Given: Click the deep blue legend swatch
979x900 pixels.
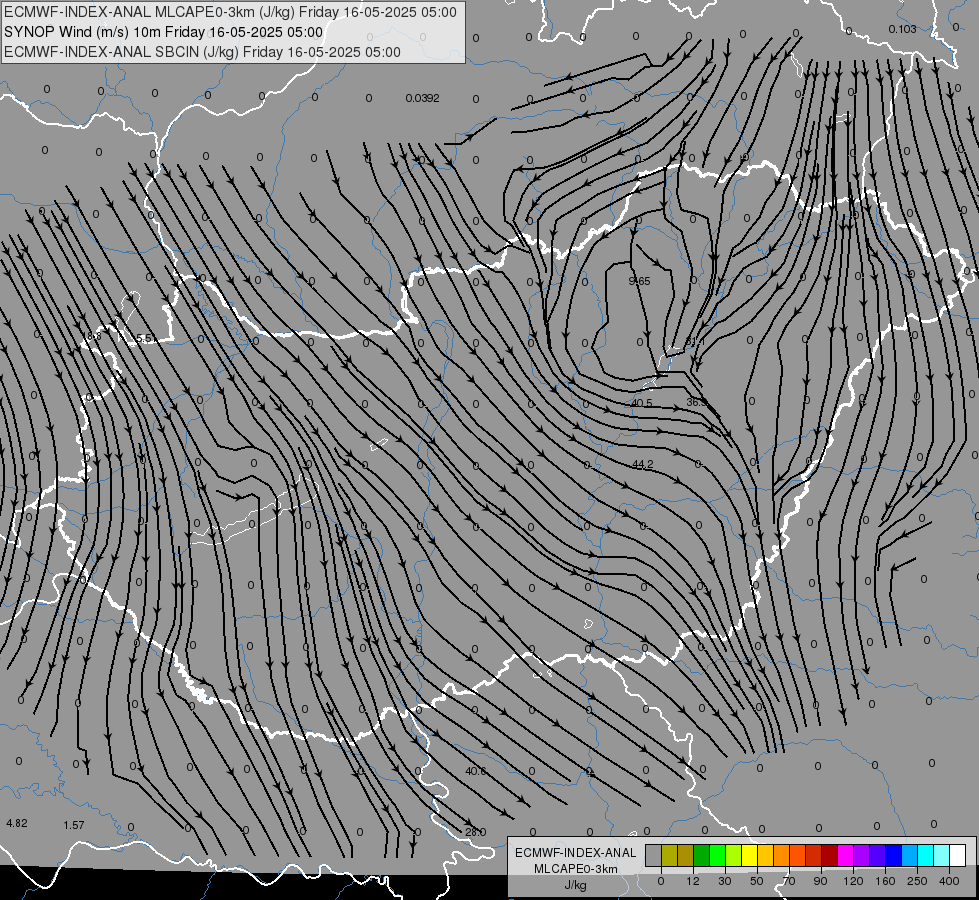Looking at the screenshot, I should pyautogui.click(x=894, y=855).
